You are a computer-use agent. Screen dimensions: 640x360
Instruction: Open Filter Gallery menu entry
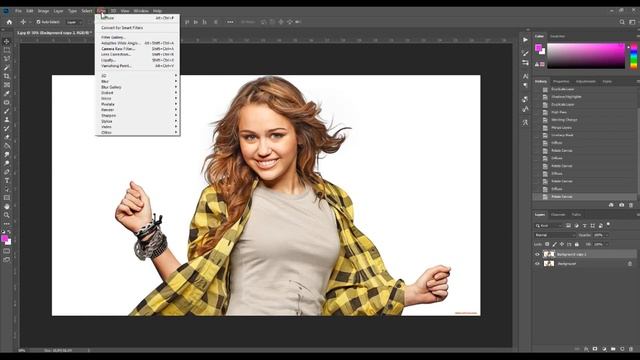tap(138, 37)
